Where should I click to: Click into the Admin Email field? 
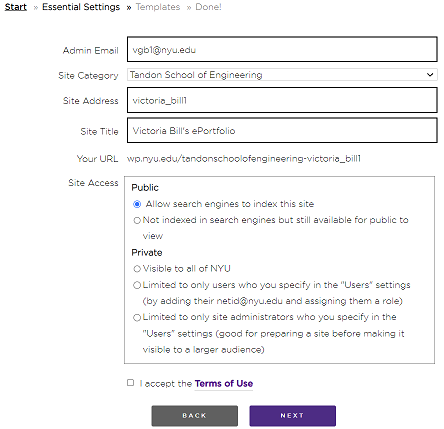[x=282, y=49]
